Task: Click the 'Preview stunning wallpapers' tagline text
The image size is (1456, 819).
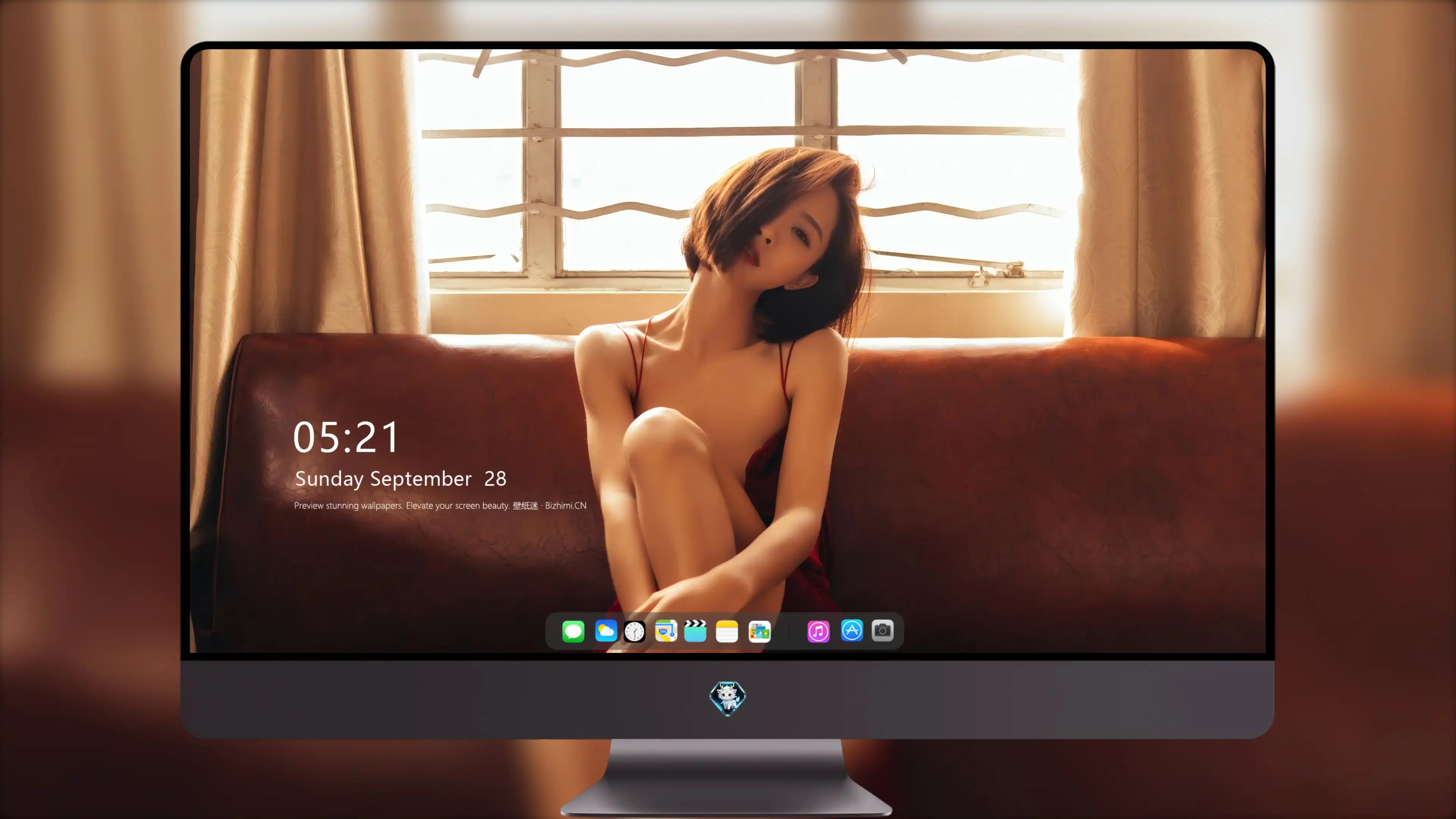Action: coord(440,505)
